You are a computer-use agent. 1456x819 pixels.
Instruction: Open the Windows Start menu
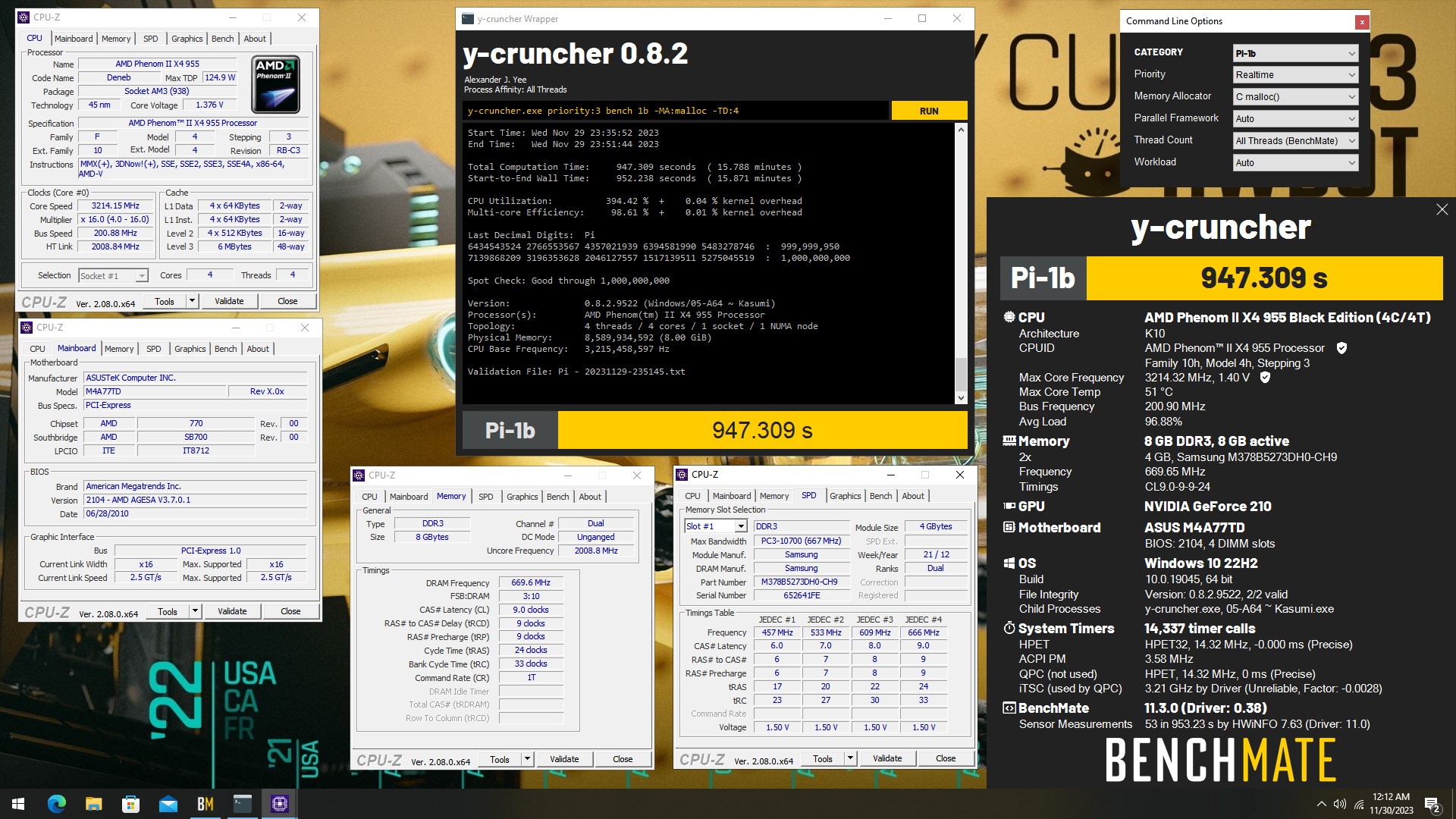coord(18,804)
